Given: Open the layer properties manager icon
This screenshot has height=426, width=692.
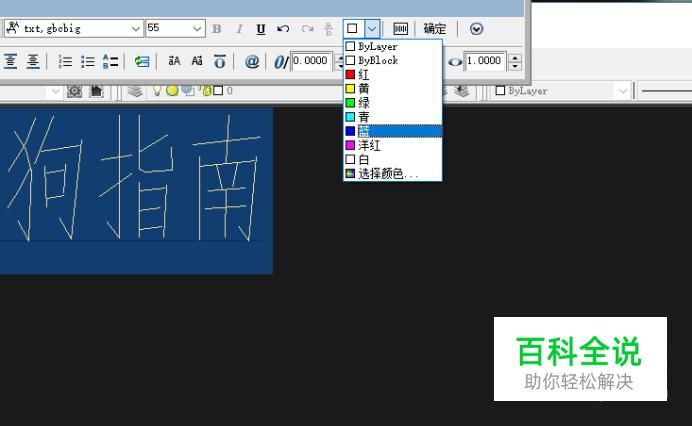Looking at the screenshot, I should [x=135, y=91].
